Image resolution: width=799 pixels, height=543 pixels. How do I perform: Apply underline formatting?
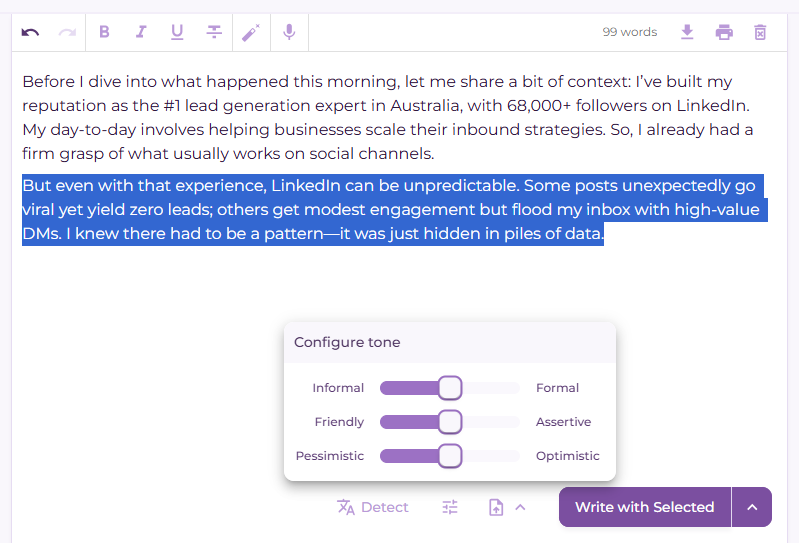click(177, 32)
